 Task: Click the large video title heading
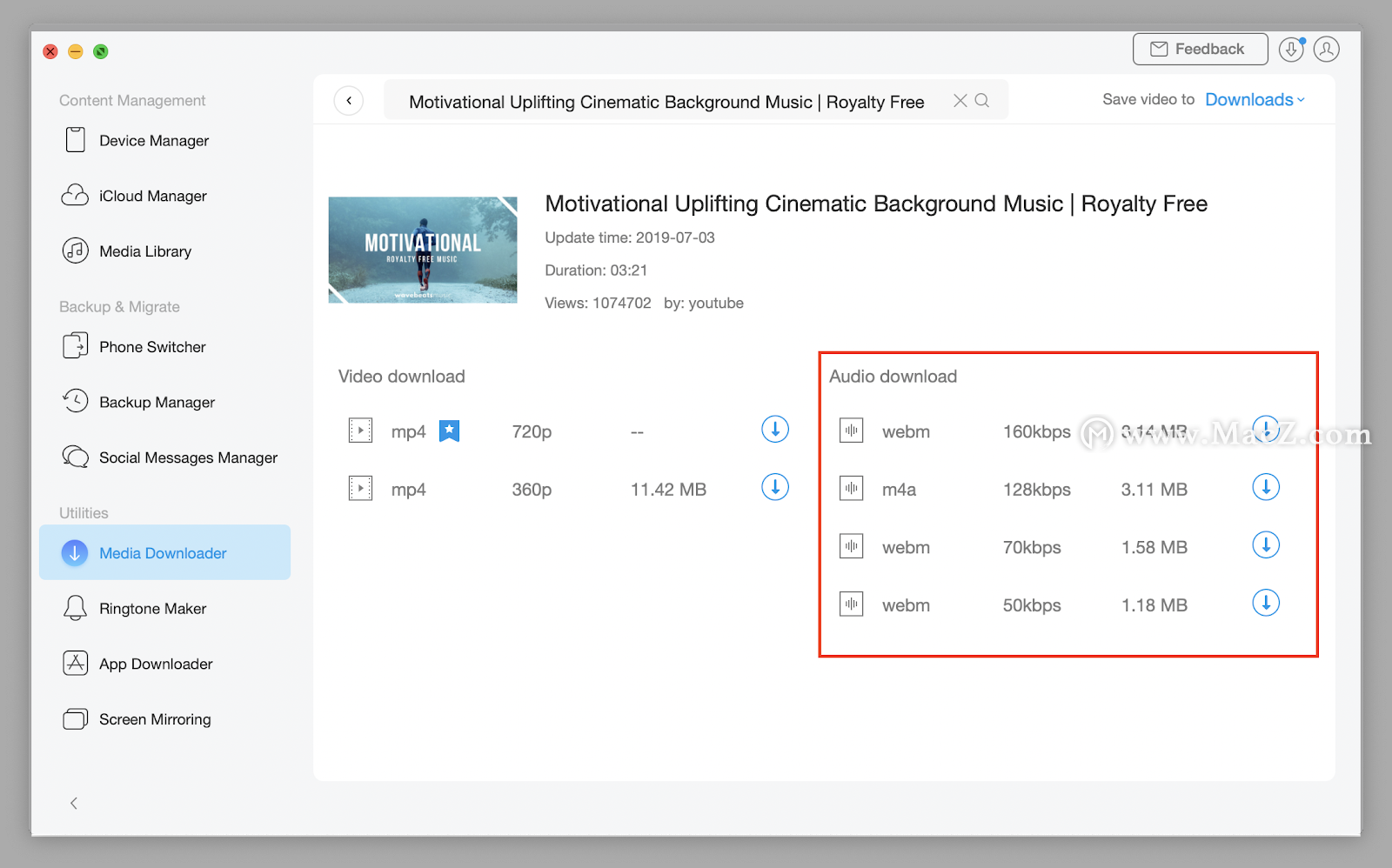pyautogui.click(x=876, y=204)
